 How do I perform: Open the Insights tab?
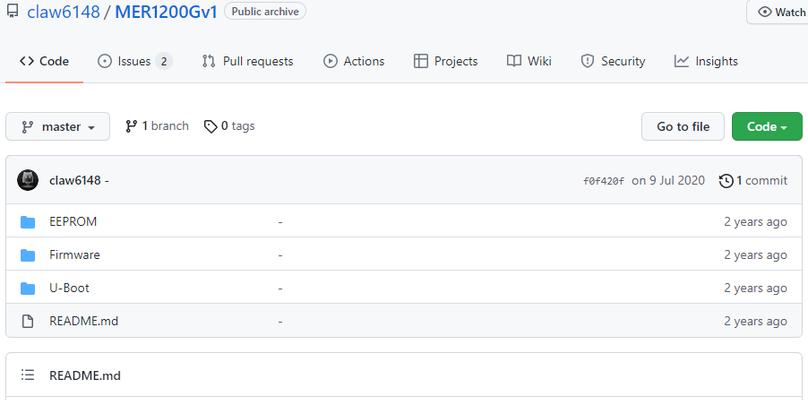[x=706, y=61]
